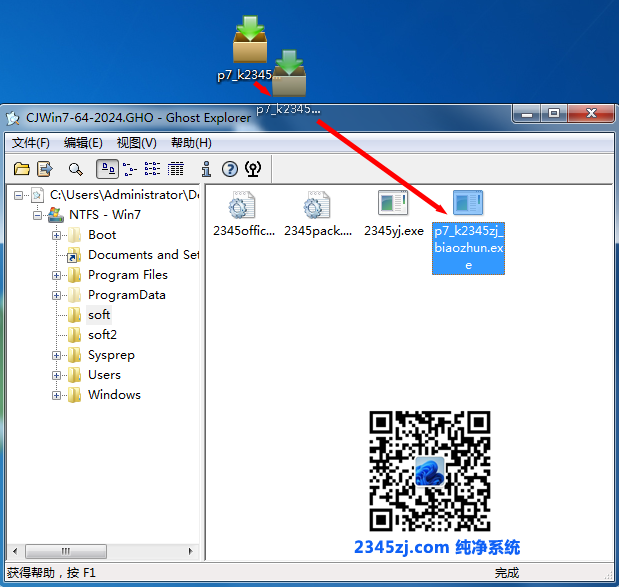Click the Boot folder icon

click(74, 235)
